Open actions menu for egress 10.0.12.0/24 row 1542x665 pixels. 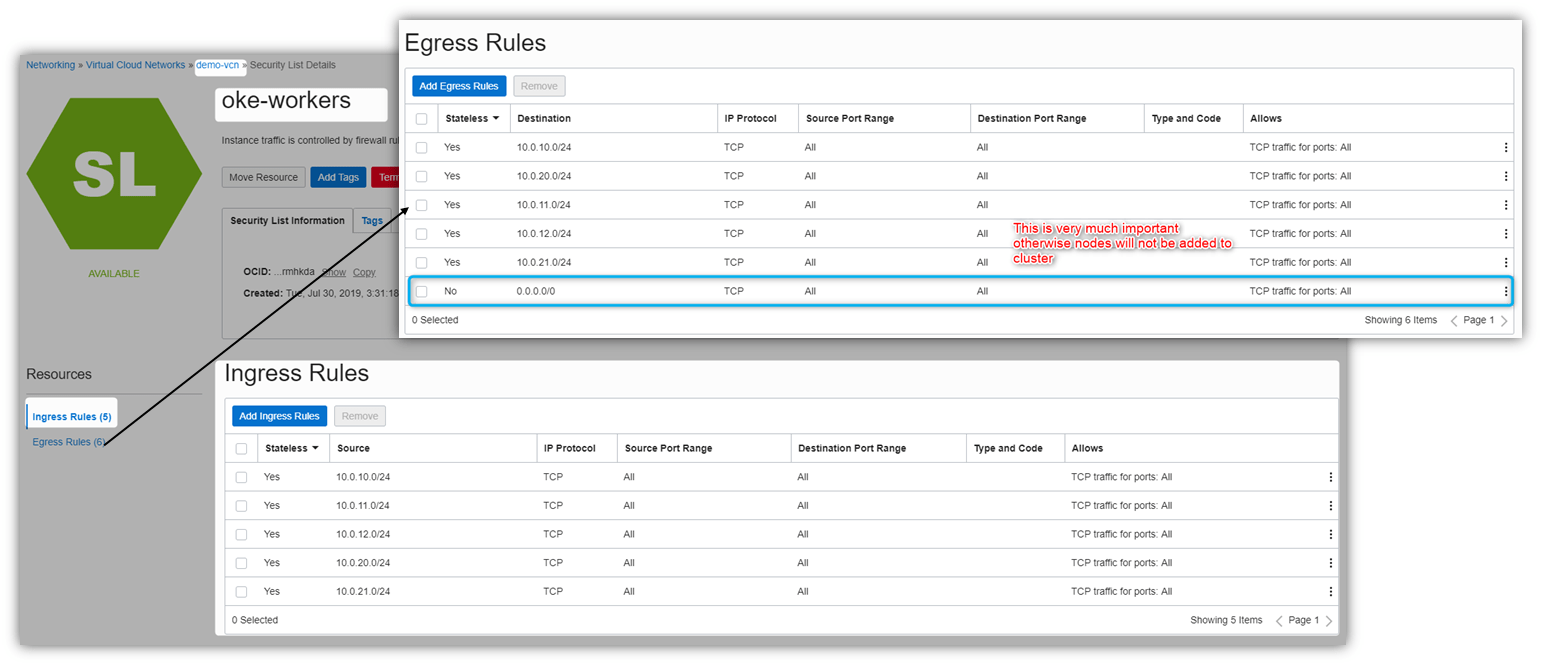click(1505, 234)
